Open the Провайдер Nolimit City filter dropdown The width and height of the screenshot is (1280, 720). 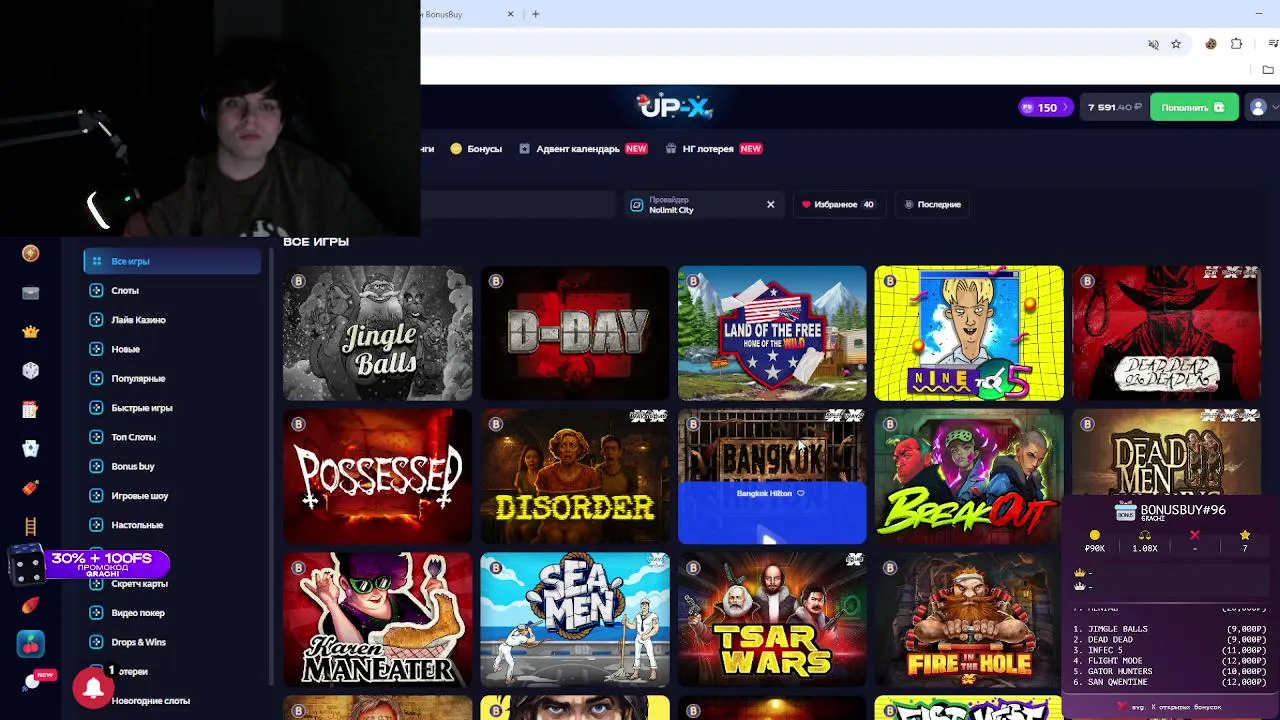(x=704, y=204)
